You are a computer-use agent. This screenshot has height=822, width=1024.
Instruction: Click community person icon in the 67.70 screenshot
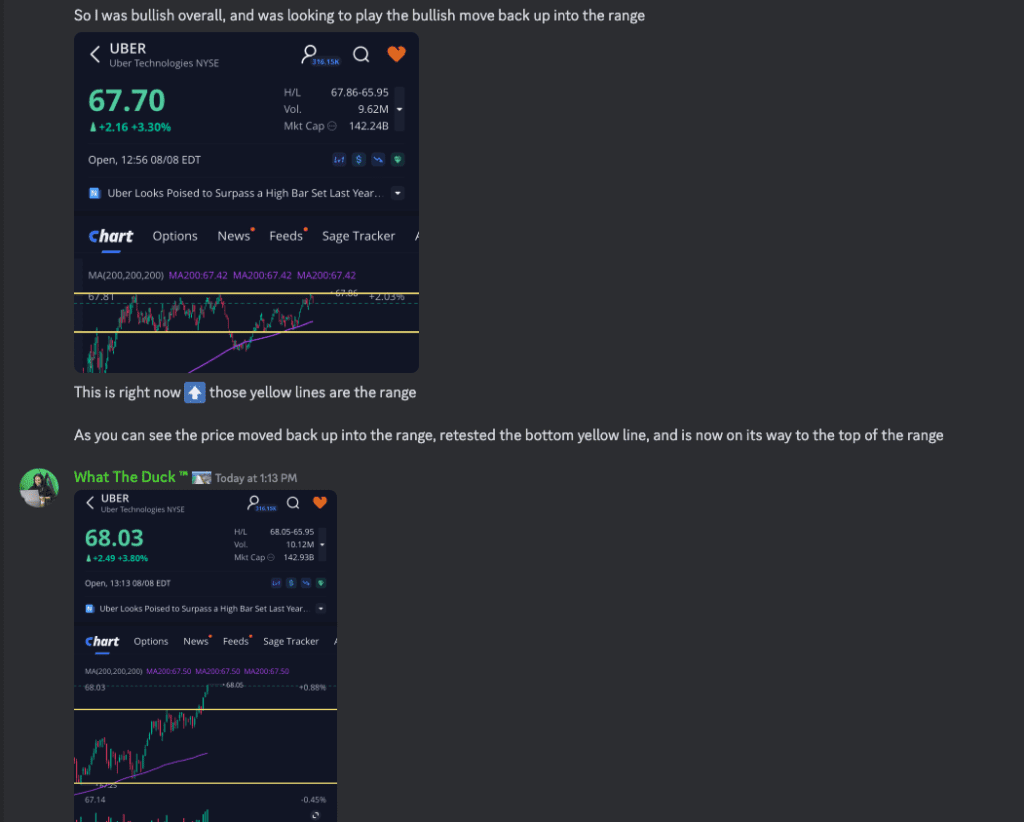pos(310,53)
